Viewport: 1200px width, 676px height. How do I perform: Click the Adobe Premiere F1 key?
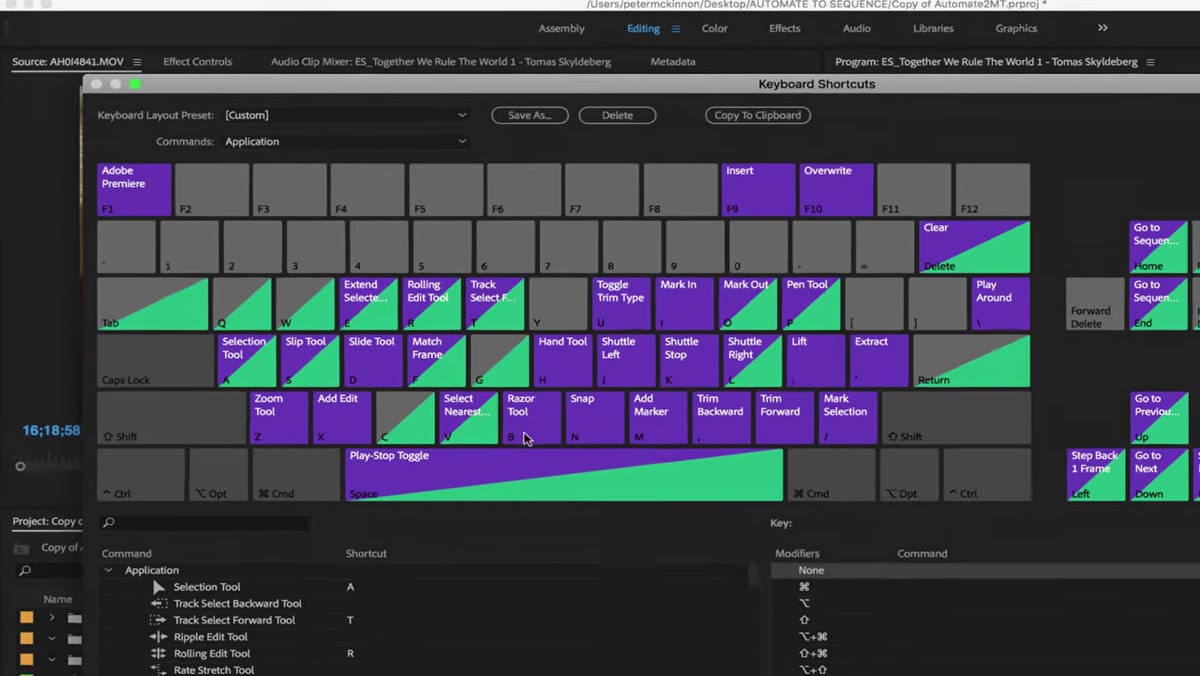[x=134, y=190]
